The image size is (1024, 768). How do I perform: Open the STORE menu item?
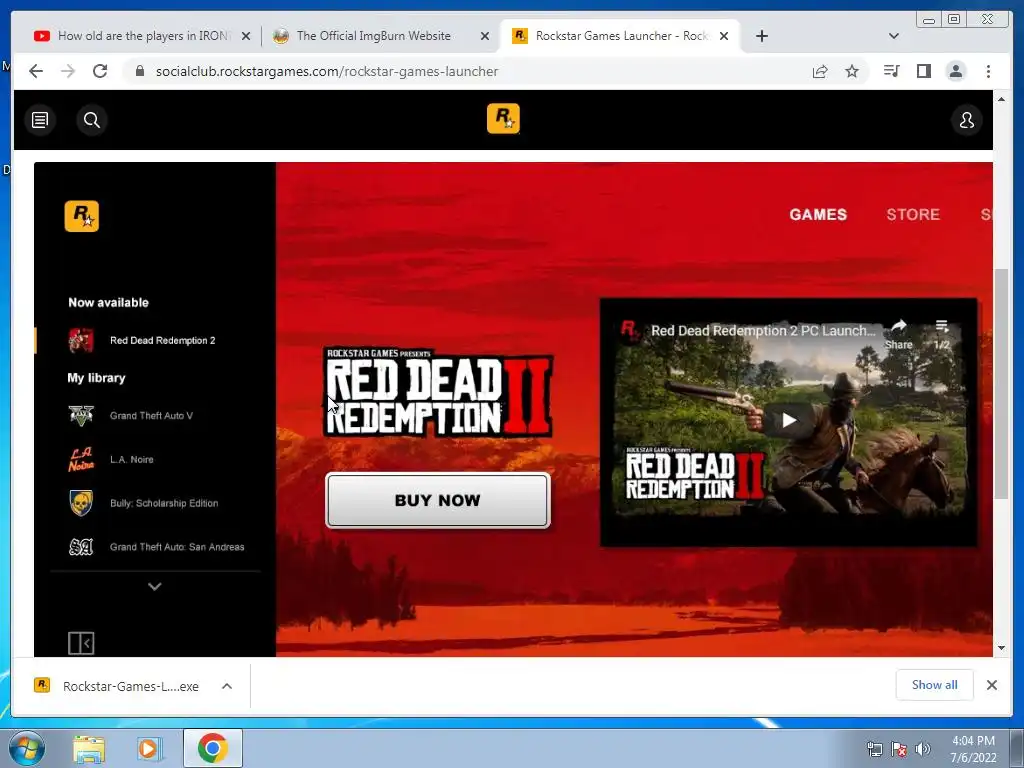(x=913, y=214)
